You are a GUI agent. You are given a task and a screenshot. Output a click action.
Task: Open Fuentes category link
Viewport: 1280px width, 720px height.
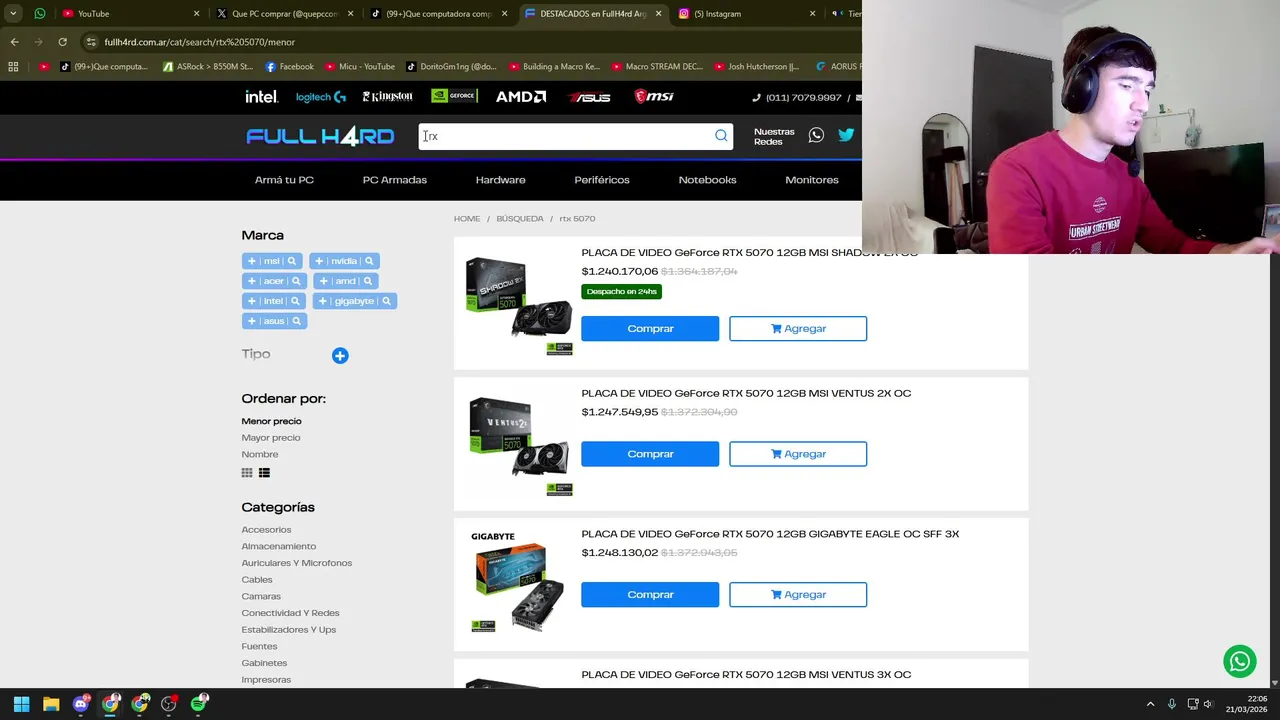[x=259, y=646]
